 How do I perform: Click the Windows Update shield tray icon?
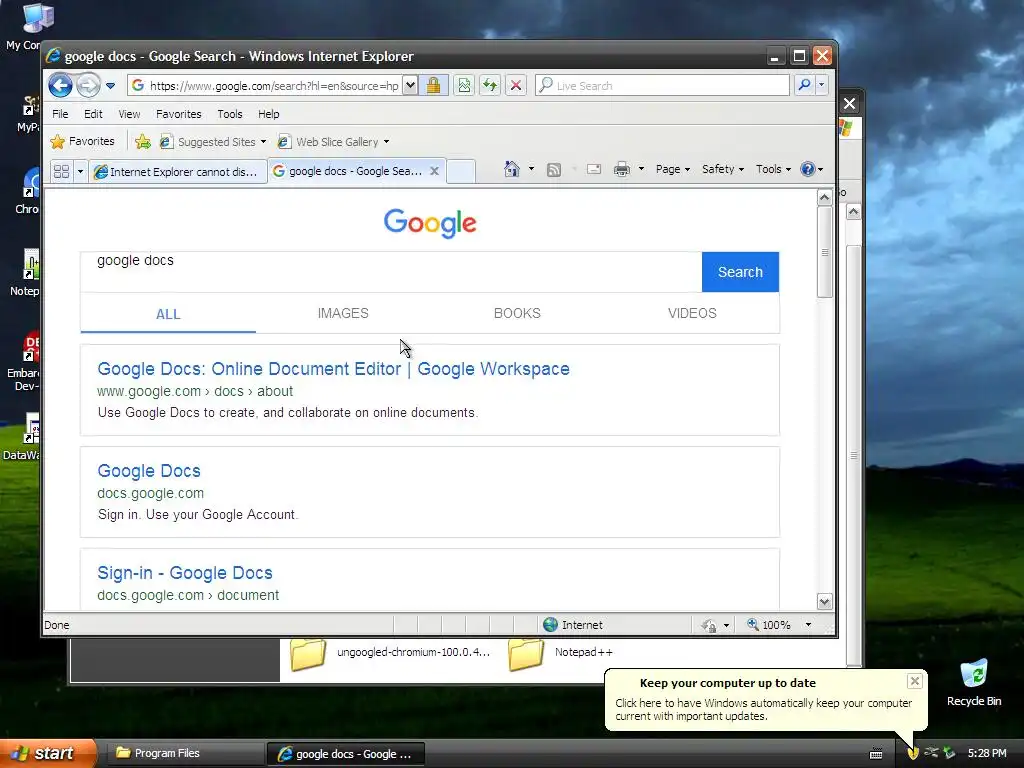[x=912, y=753]
